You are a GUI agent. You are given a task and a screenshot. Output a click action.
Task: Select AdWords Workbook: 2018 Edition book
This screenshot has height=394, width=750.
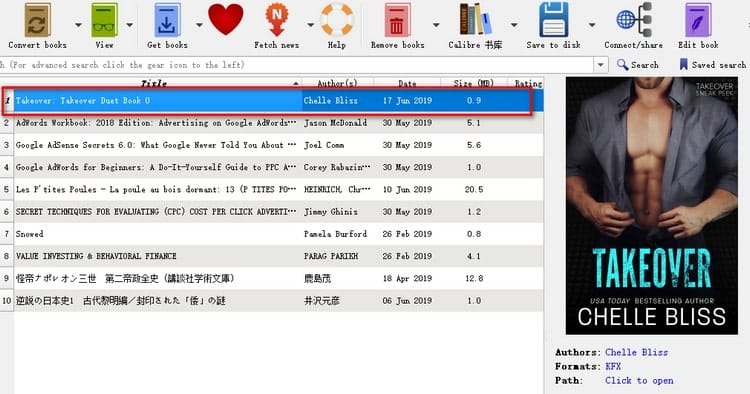pos(278,123)
